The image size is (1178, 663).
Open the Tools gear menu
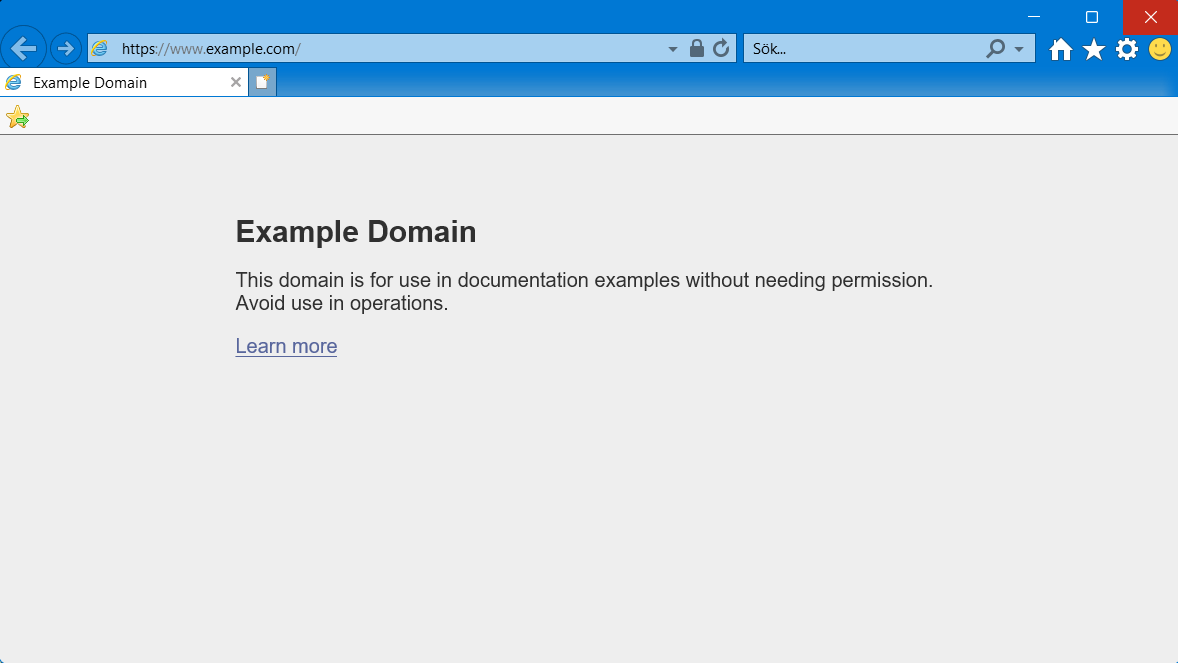pyautogui.click(x=1127, y=49)
